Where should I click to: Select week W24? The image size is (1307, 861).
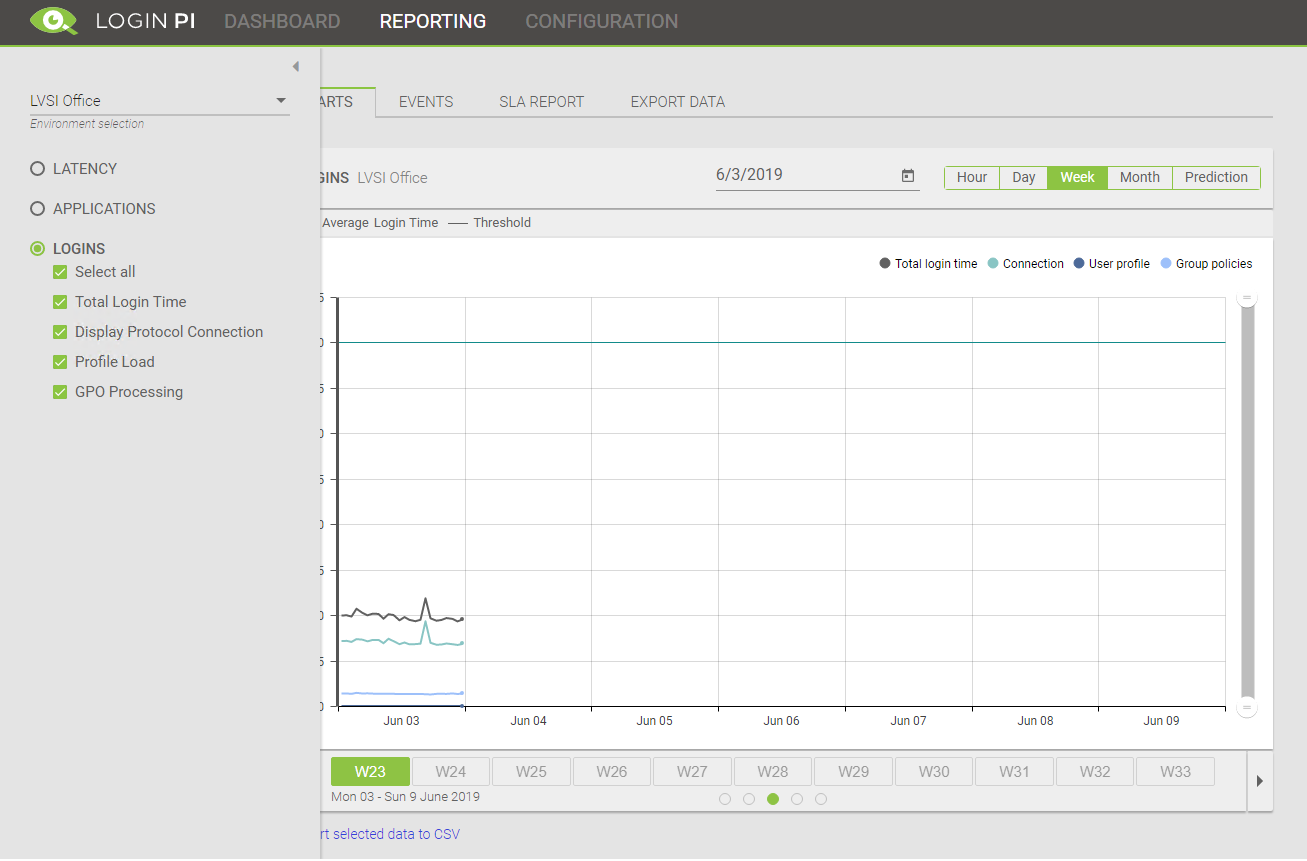[451, 772]
